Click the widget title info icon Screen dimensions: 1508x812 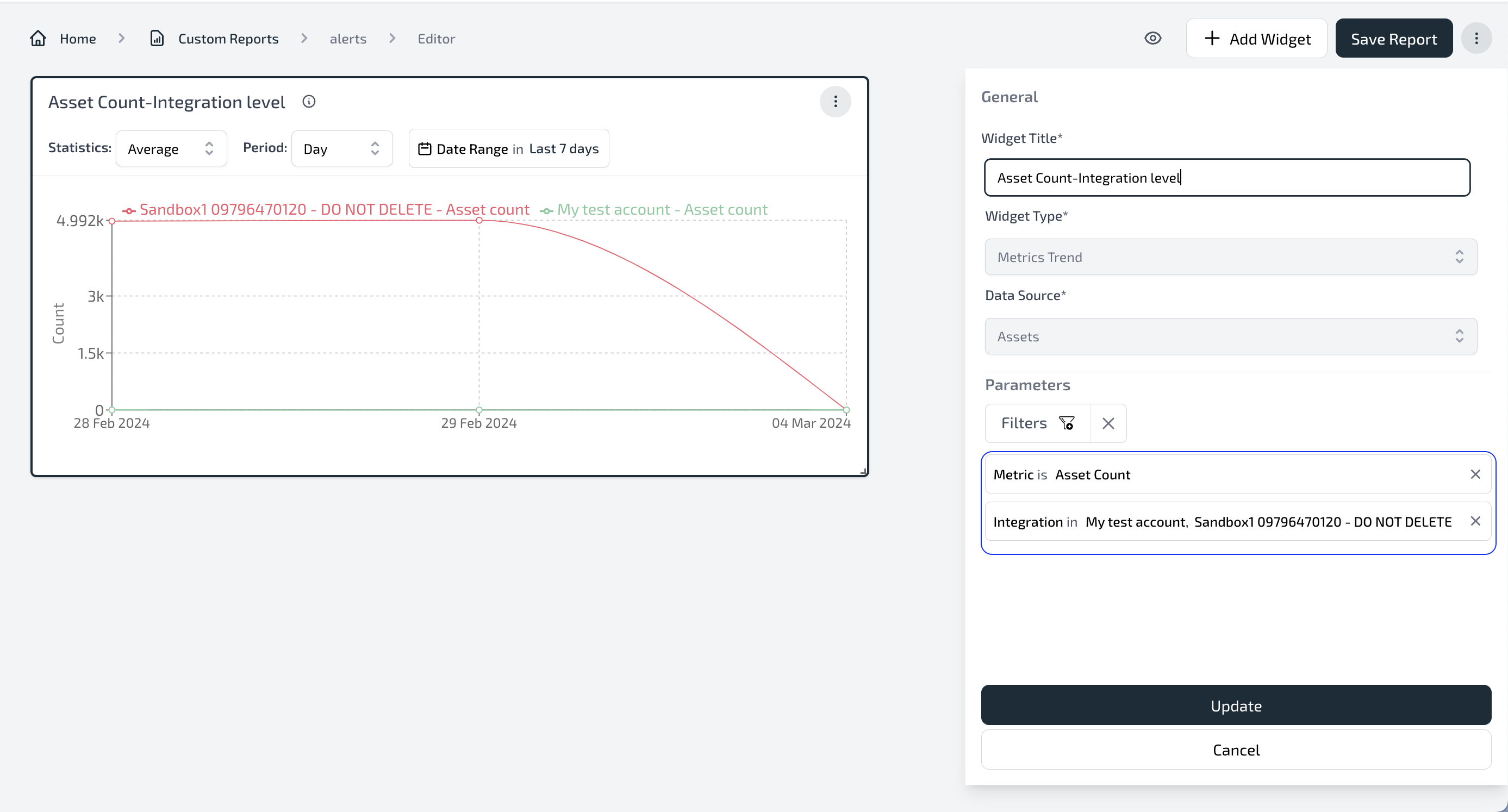pyautogui.click(x=309, y=102)
